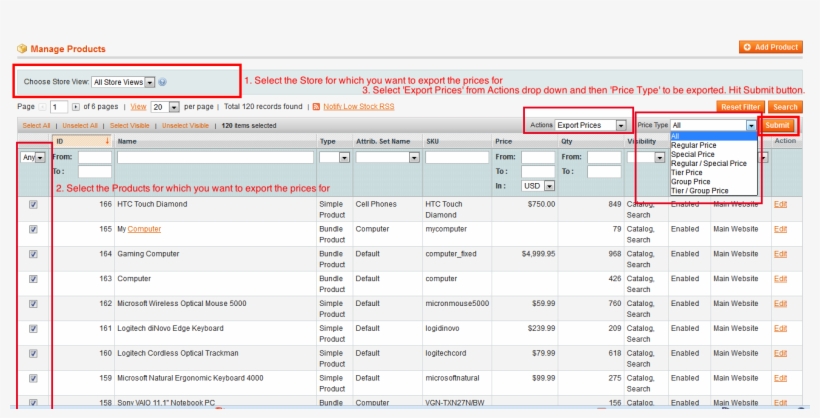Focus the Price From filter field
This screenshot has width=820, height=418.
(538, 157)
